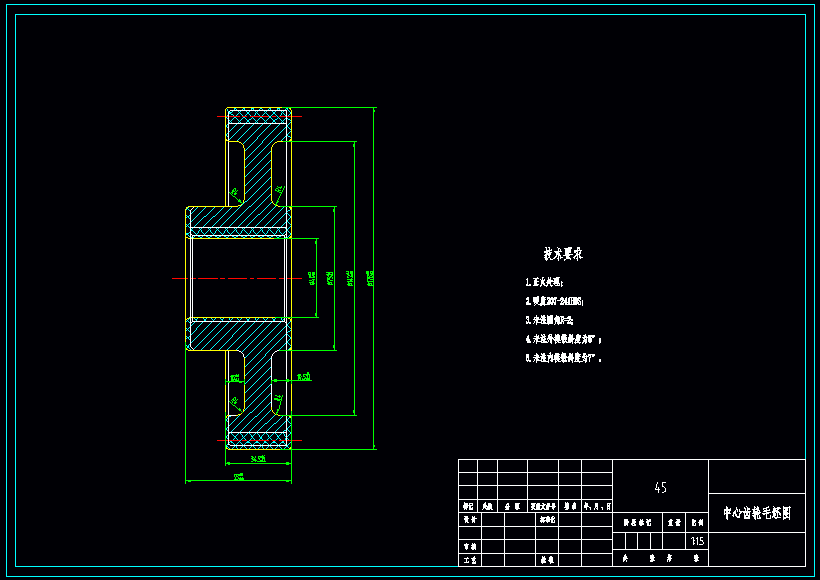Select the 工艺 row label
The image size is (820, 580).
[x=470, y=560]
